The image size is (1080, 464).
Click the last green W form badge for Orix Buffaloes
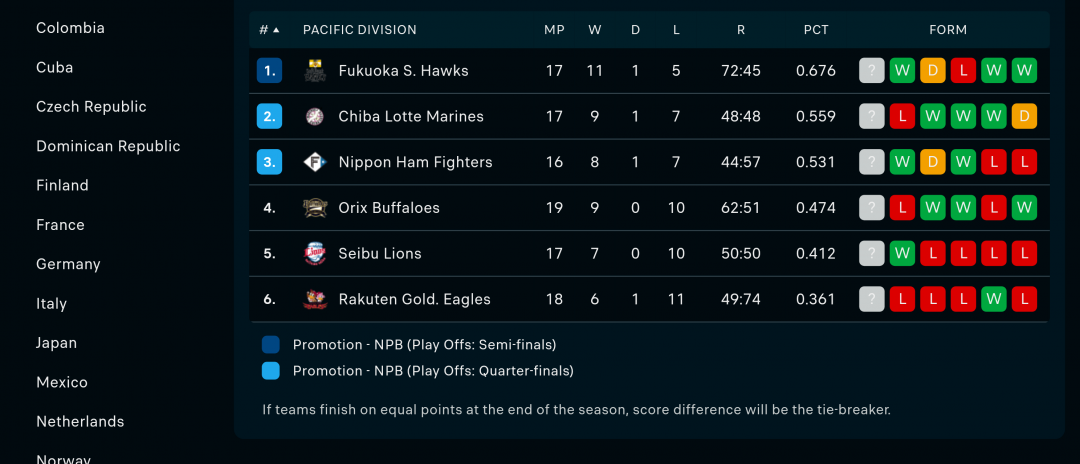[1024, 208]
